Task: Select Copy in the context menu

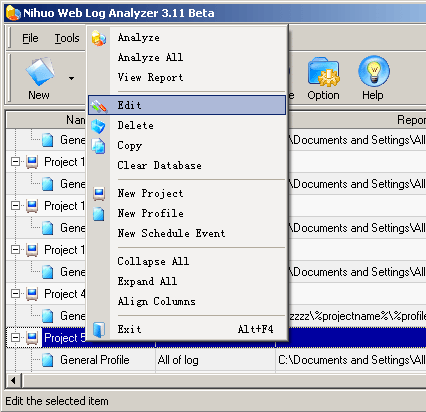Action: (187, 146)
